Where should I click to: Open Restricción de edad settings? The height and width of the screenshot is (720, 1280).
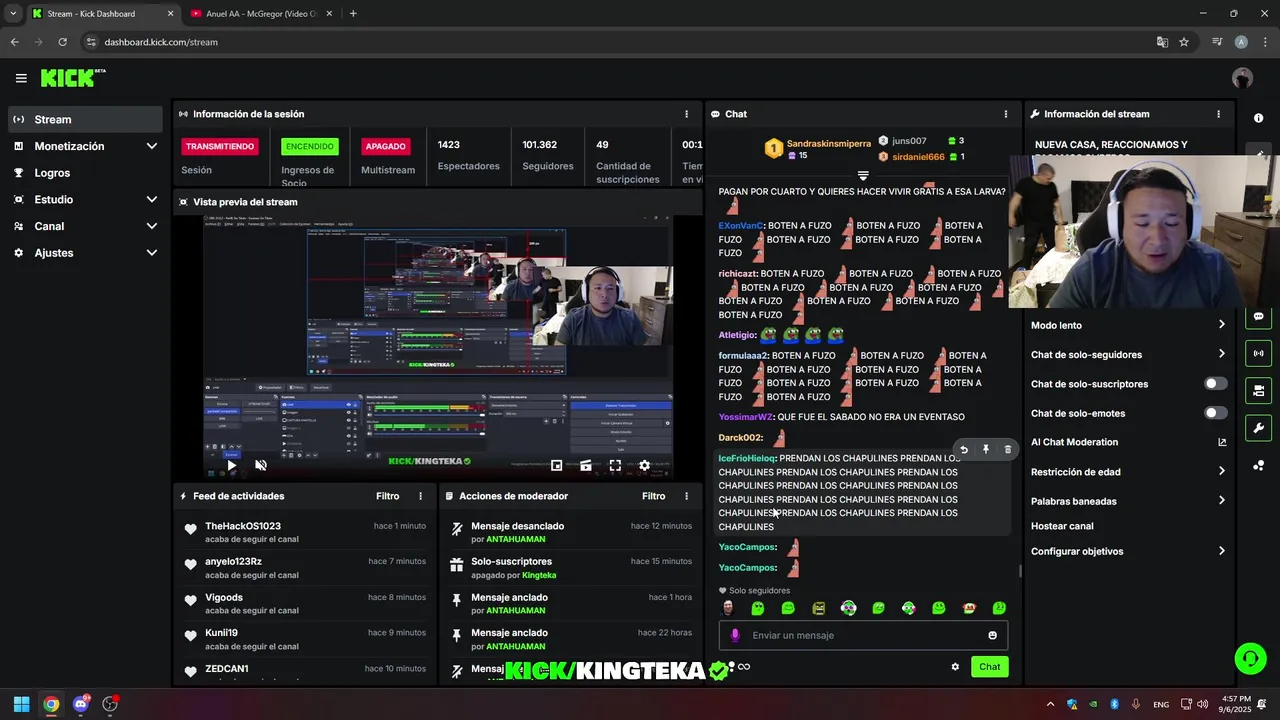(x=1128, y=472)
